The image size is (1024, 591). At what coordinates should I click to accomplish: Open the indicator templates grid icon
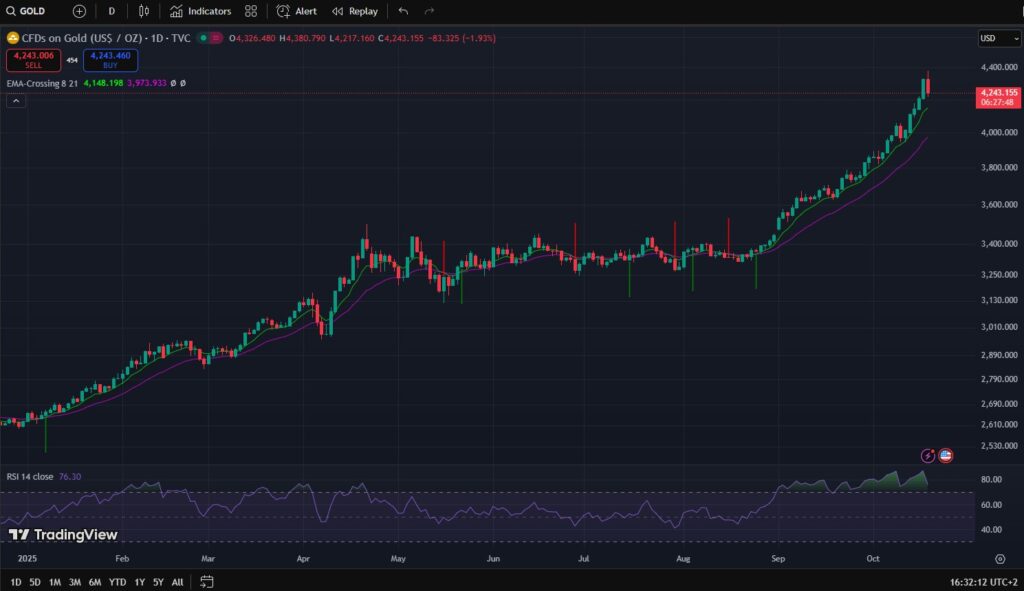click(x=251, y=11)
